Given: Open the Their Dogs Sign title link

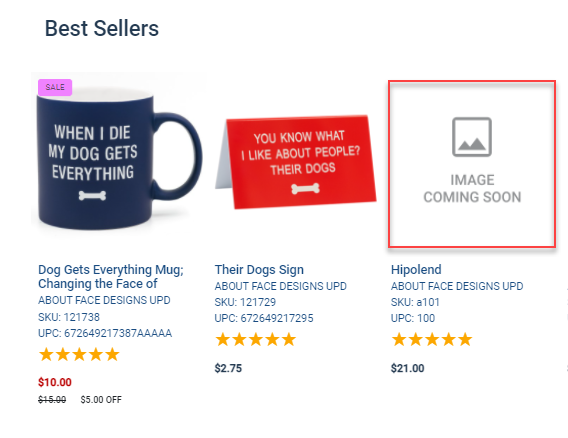Looking at the screenshot, I should pos(259,270).
